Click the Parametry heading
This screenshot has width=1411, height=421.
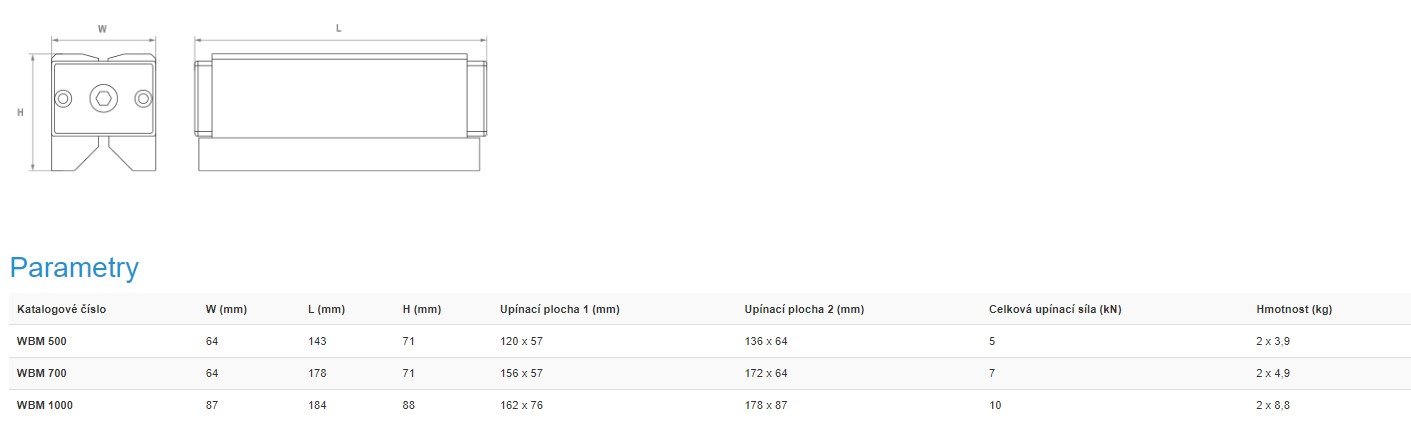(x=74, y=268)
